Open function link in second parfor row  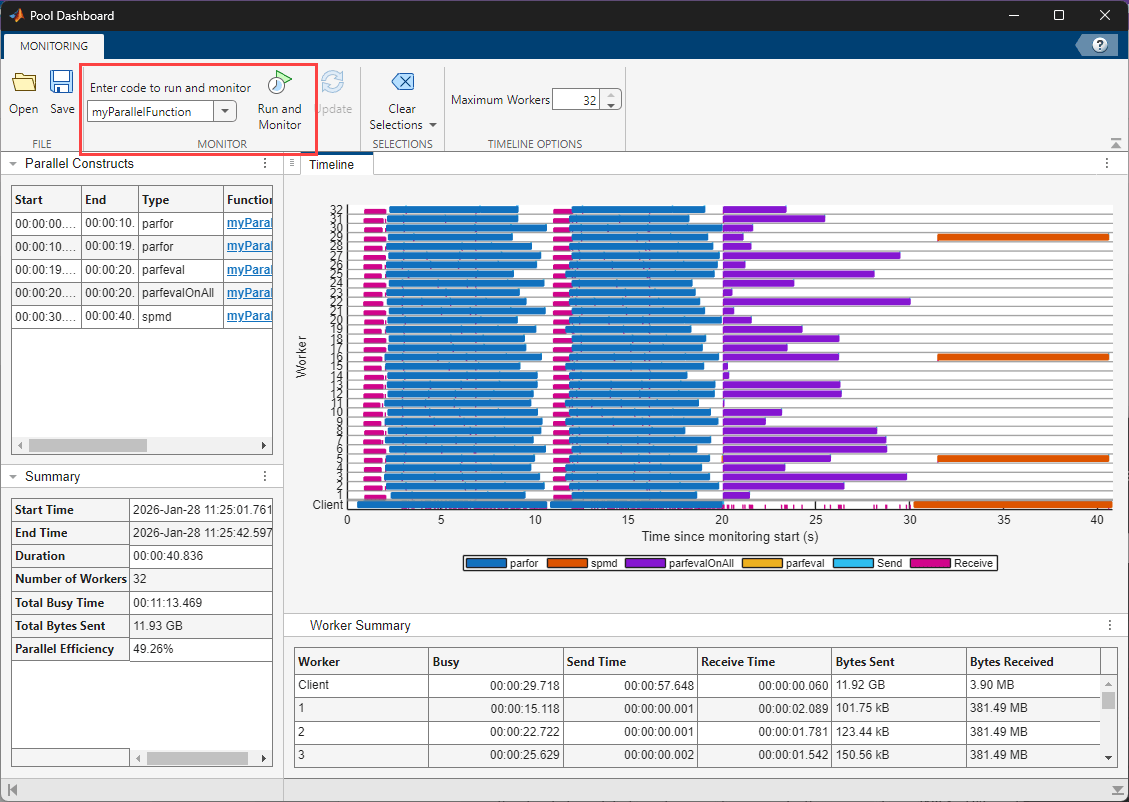[249, 246]
